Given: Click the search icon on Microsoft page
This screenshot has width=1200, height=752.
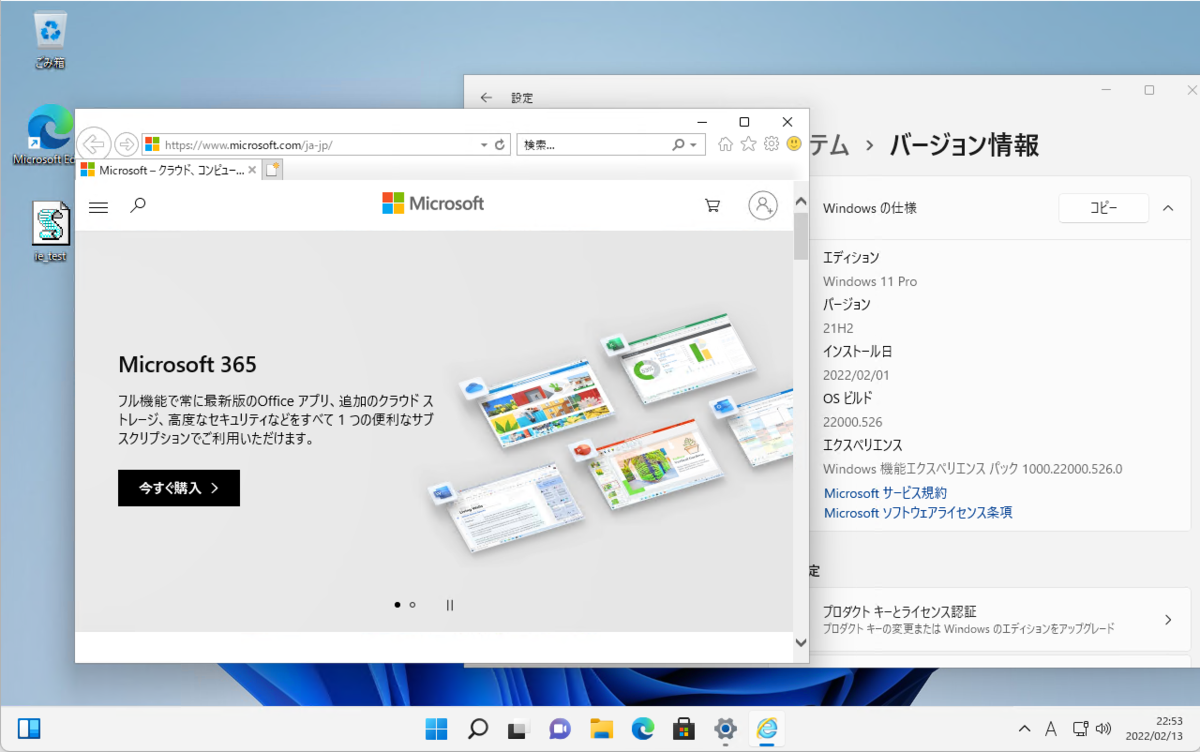Looking at the screenshot, I should (138, 206).
